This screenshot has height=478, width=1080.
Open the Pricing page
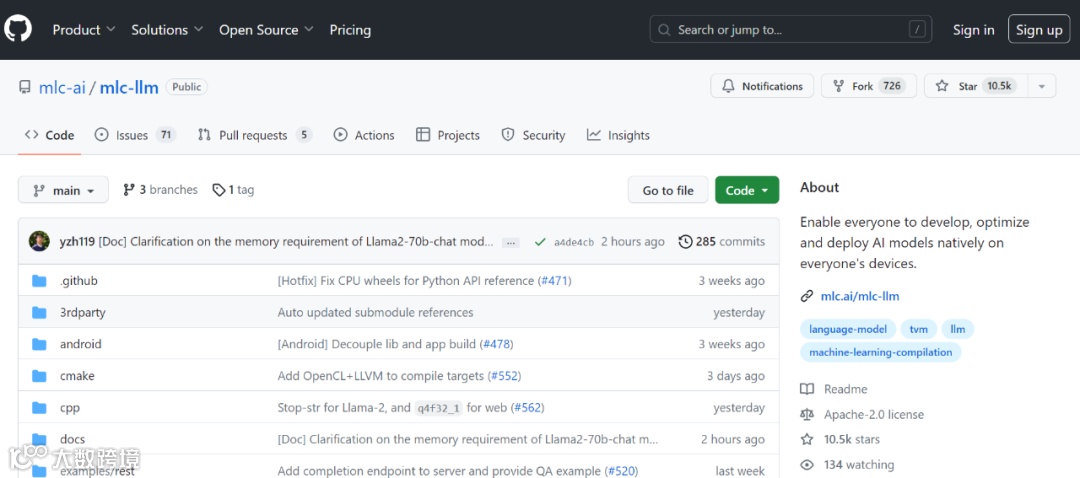350,30
